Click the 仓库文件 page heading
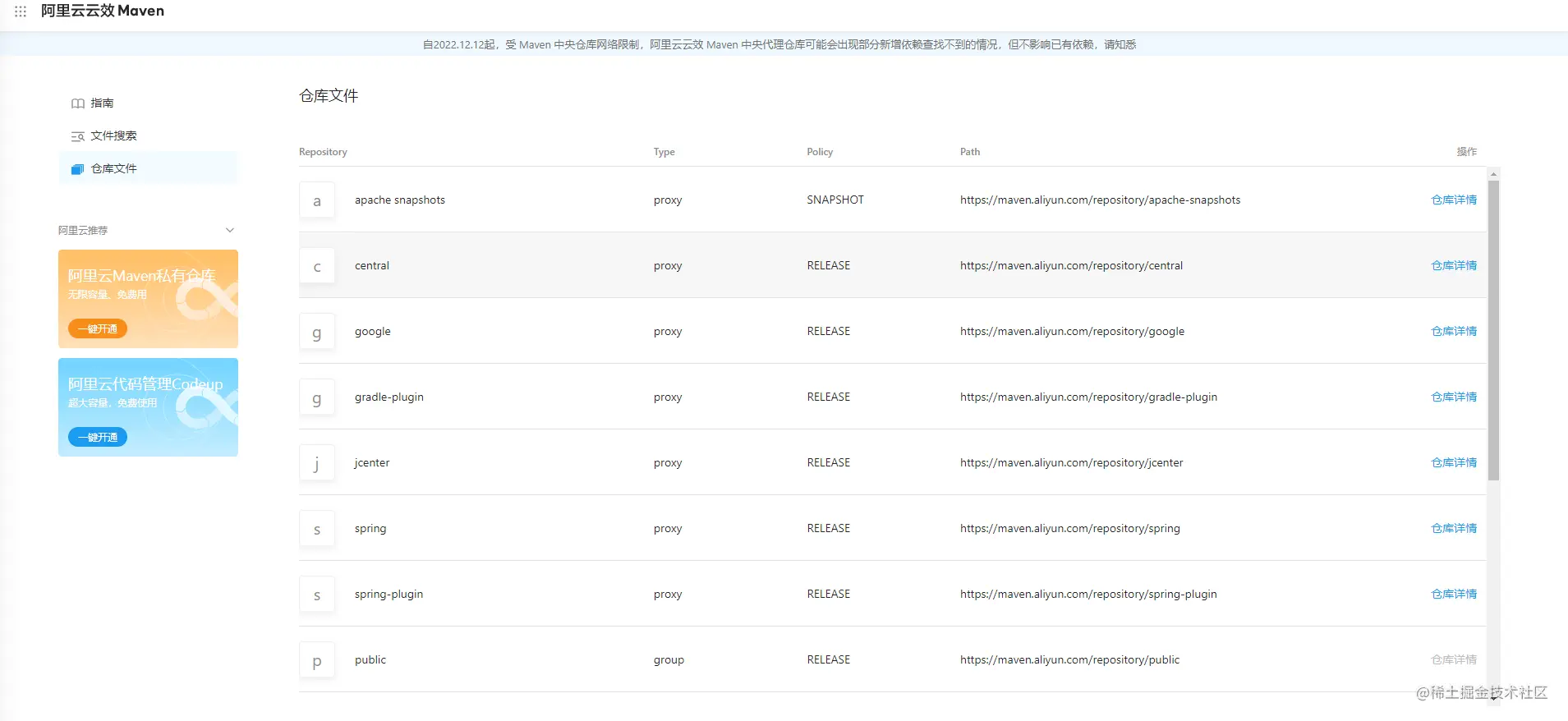Image resolution: width=1568 pixels, height=721 pixels. 329,95
